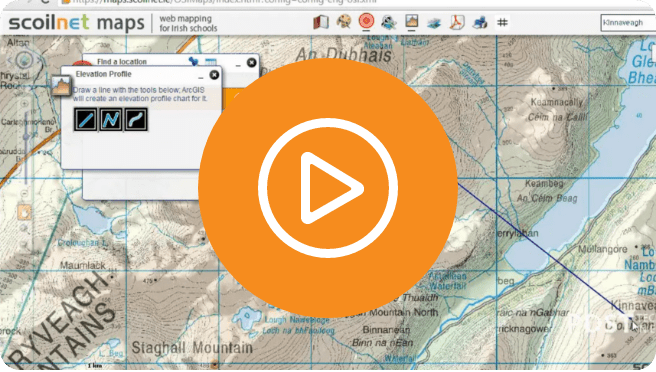The height and width of the screenshot is (372, 656).
Task: Click the scoilnet maps logo
Action: point(77,23)
